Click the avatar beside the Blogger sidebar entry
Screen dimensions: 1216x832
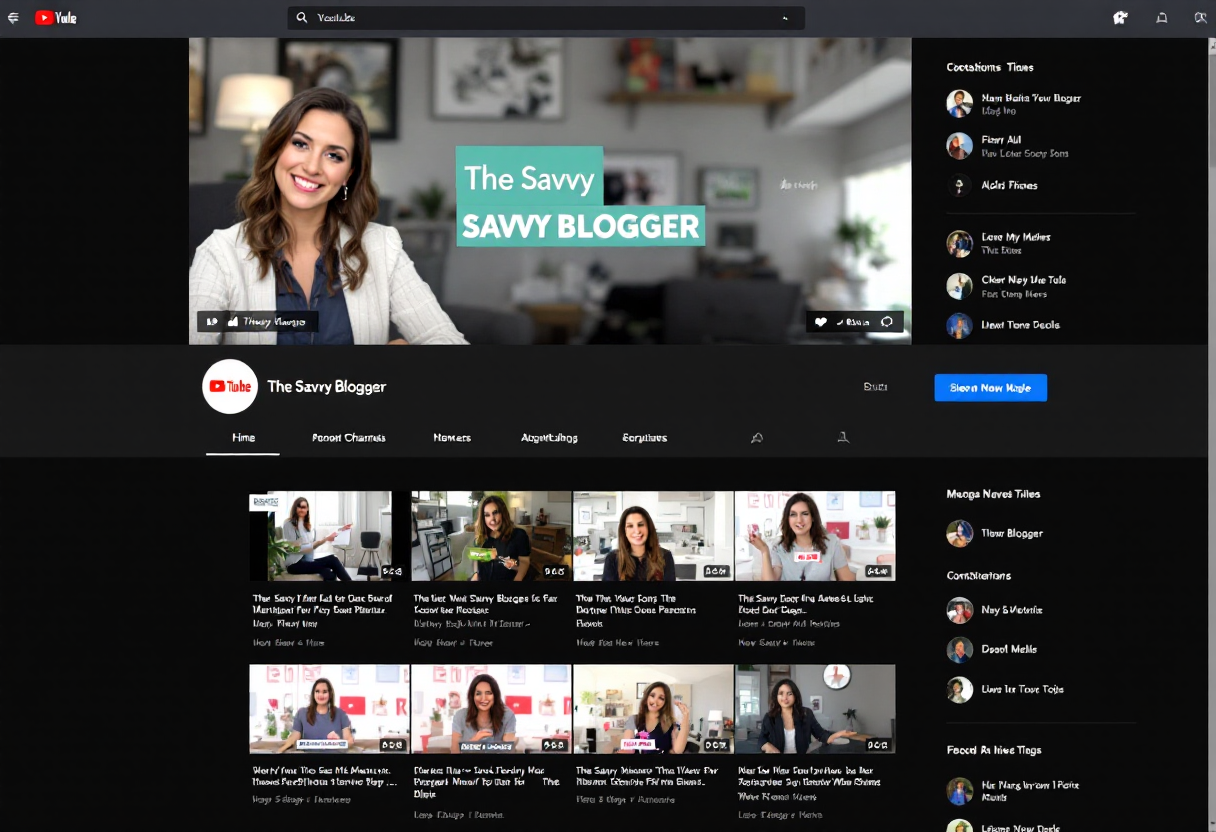[x=960, y=533]
